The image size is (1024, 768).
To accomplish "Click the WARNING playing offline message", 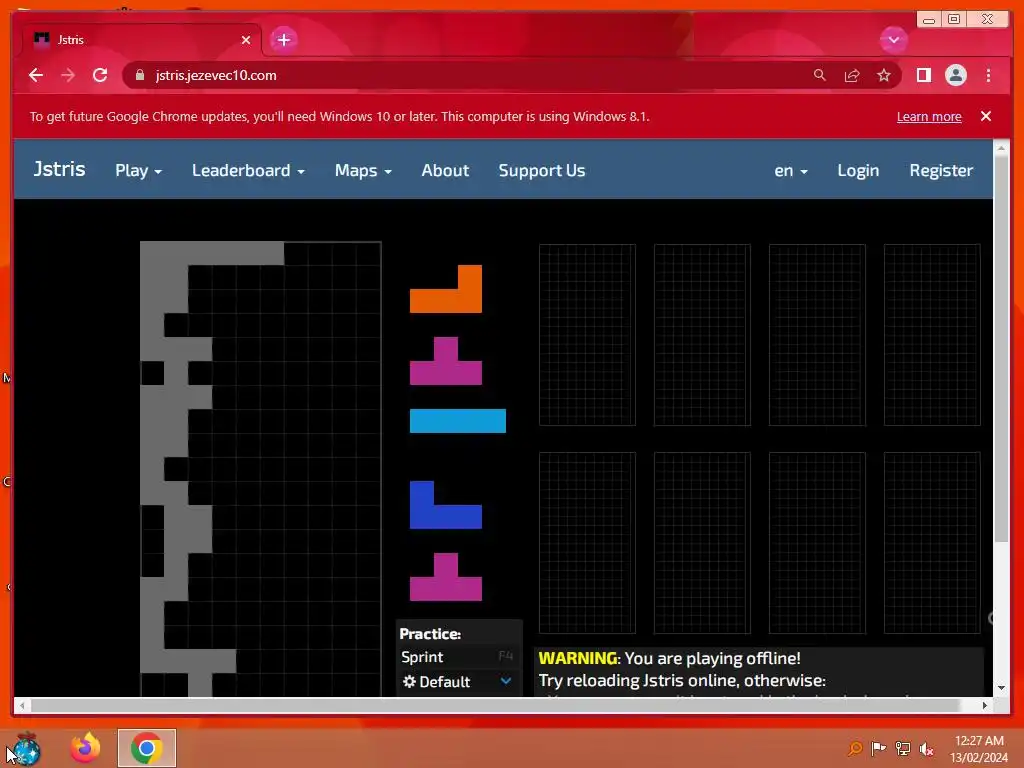I will tap(669, 658).
